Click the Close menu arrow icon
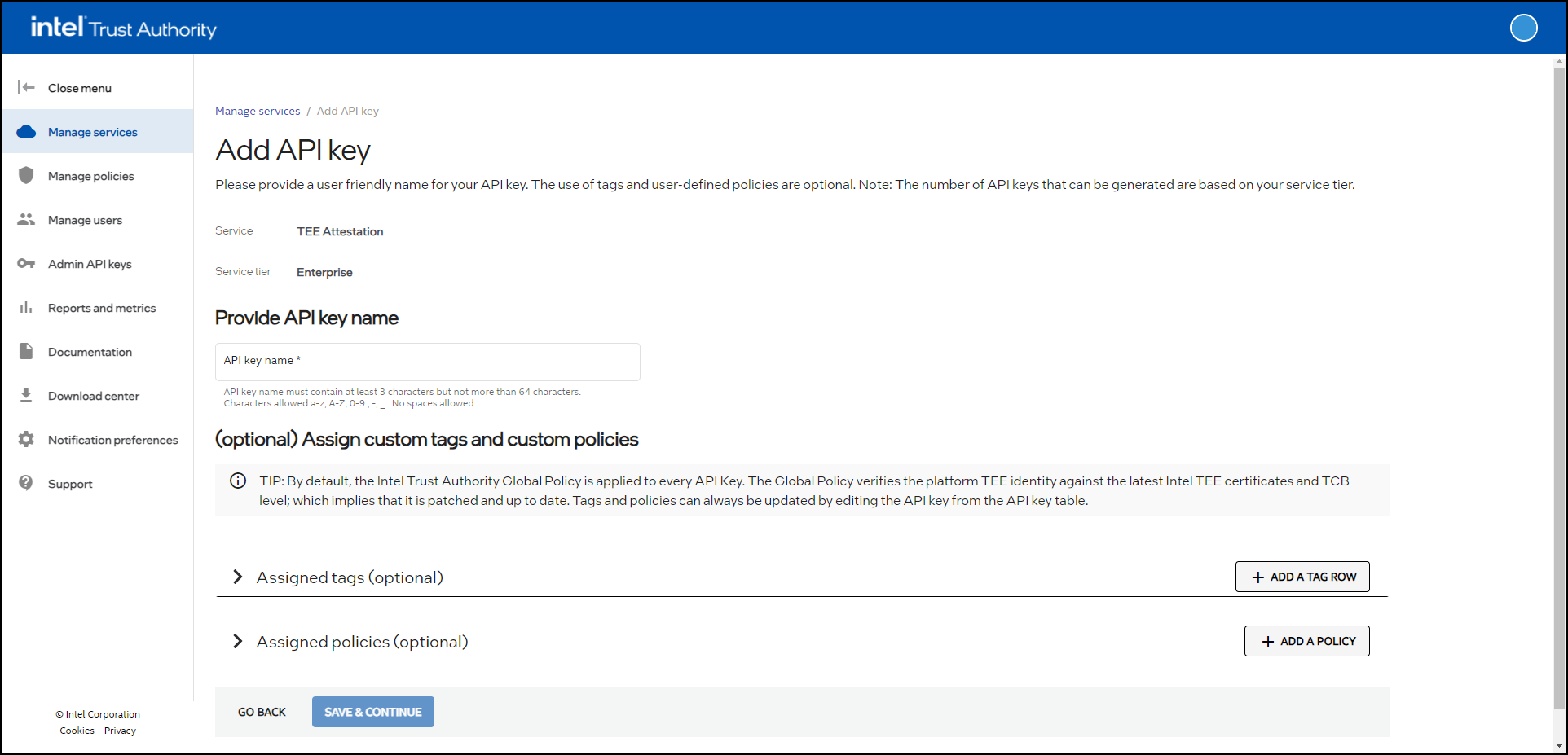The height and width of the screenshot is (755, 1568). pyautogui.click(x=26, y=87)
